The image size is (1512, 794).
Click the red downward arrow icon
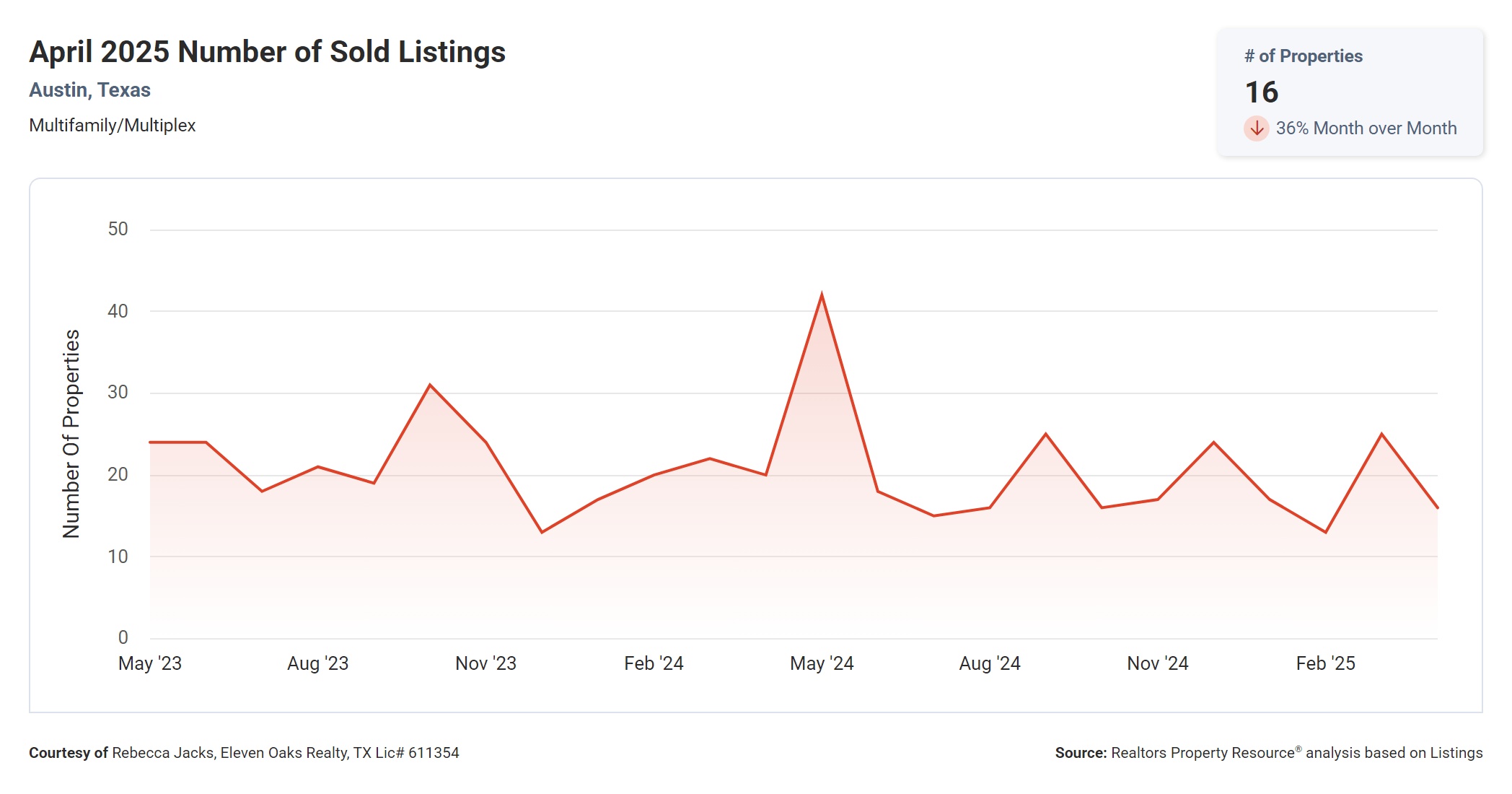1256,128
